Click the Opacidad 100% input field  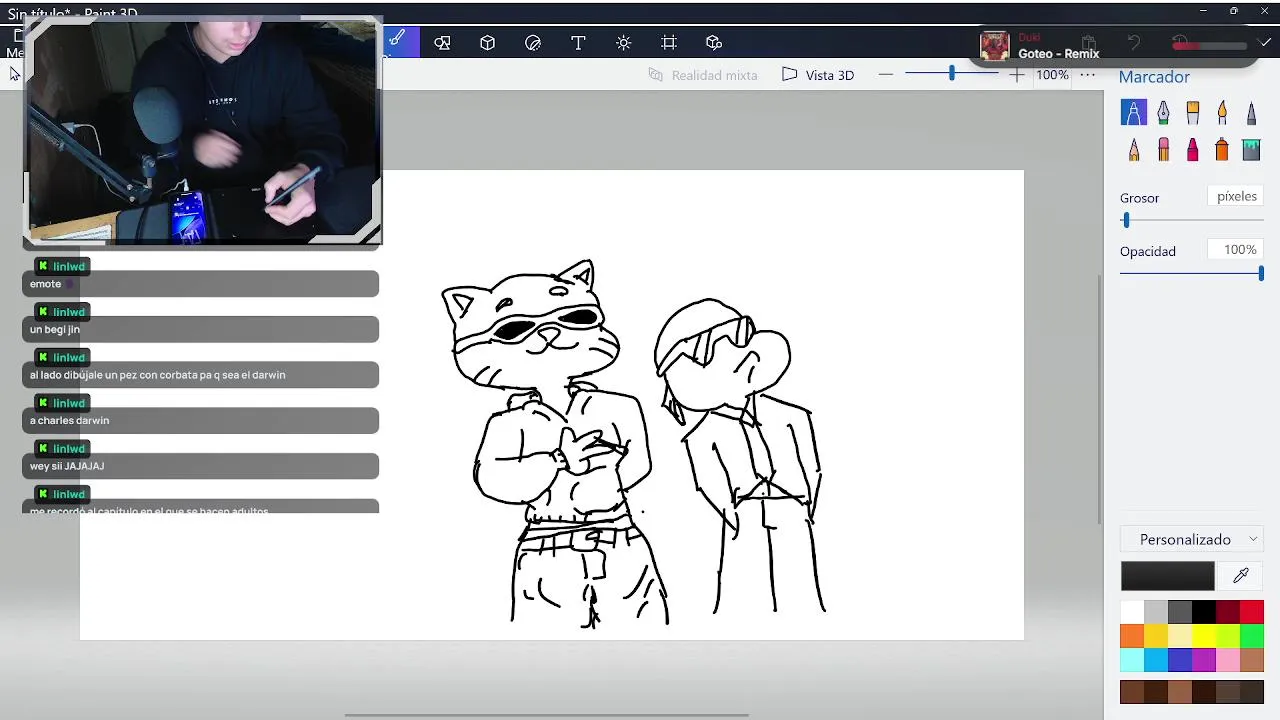click(1235, 250)
